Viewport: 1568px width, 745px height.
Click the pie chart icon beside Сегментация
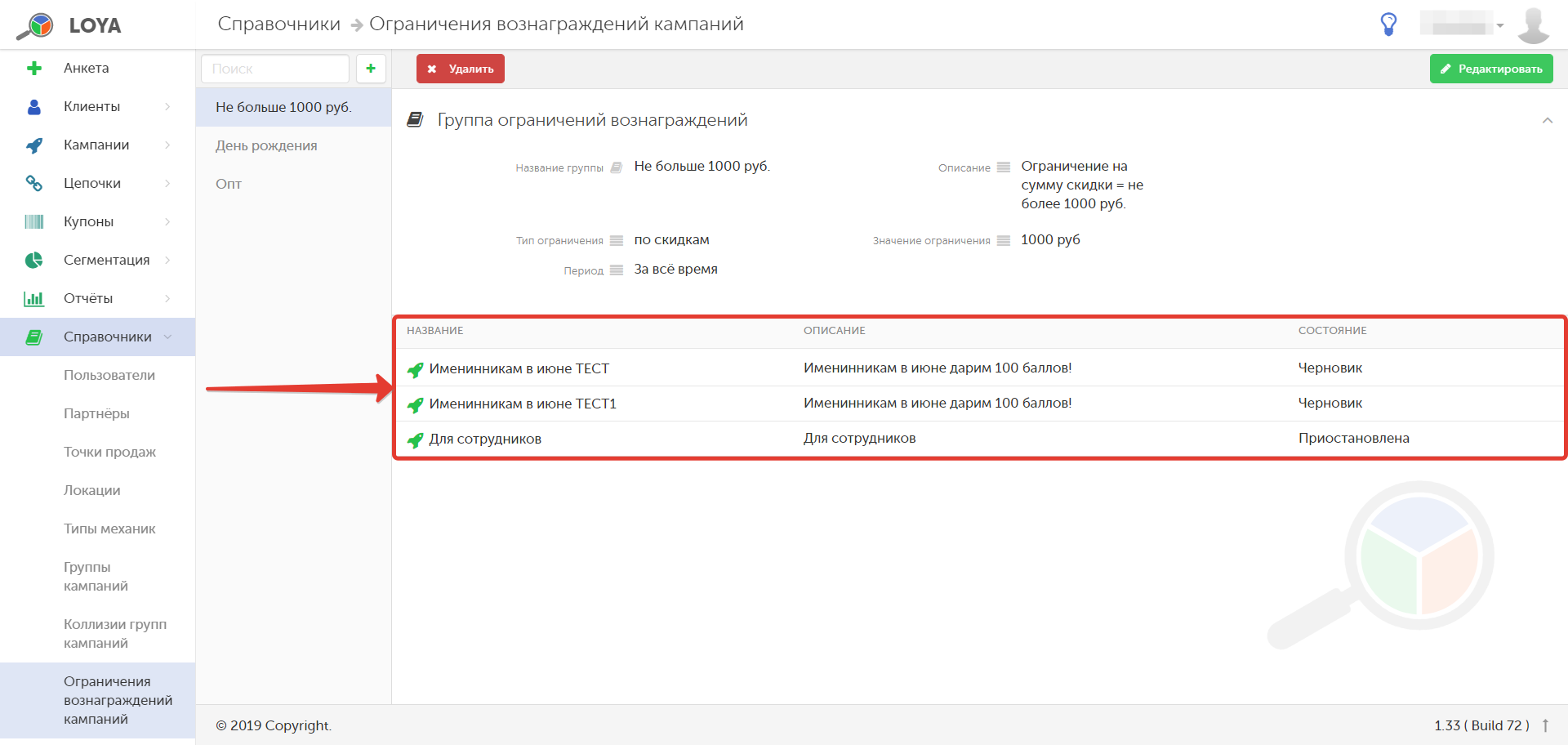pyautogui.click(x=34, y=261)
